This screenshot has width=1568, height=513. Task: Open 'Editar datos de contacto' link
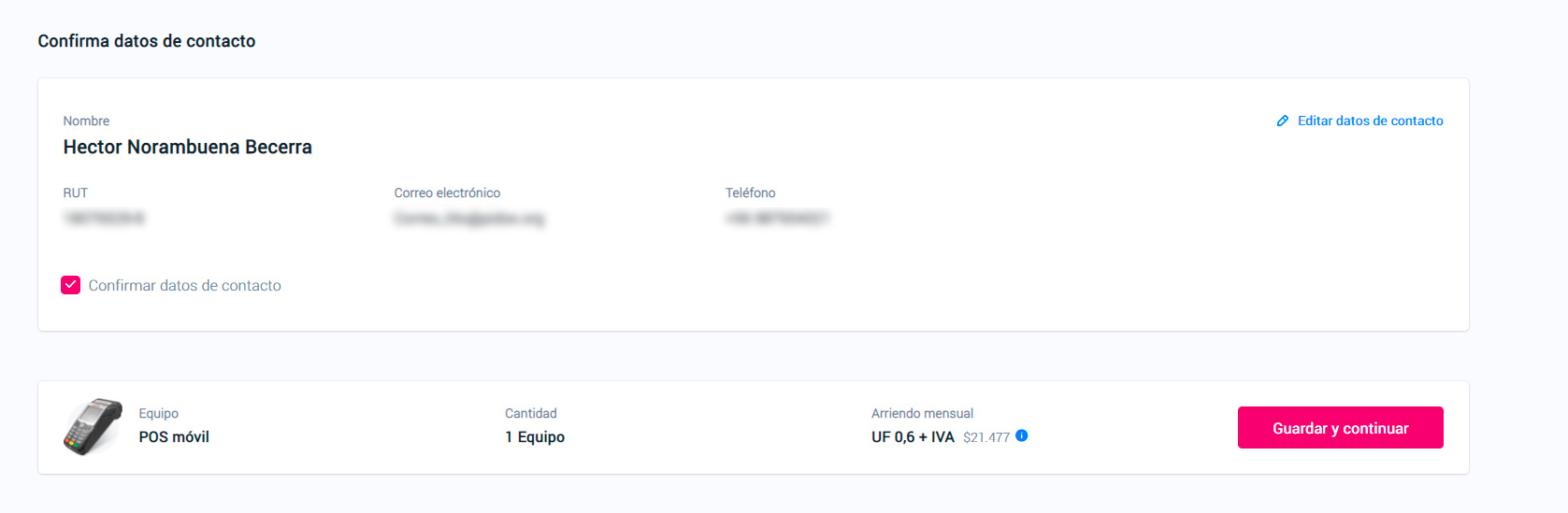click(x=1371, y=121)
